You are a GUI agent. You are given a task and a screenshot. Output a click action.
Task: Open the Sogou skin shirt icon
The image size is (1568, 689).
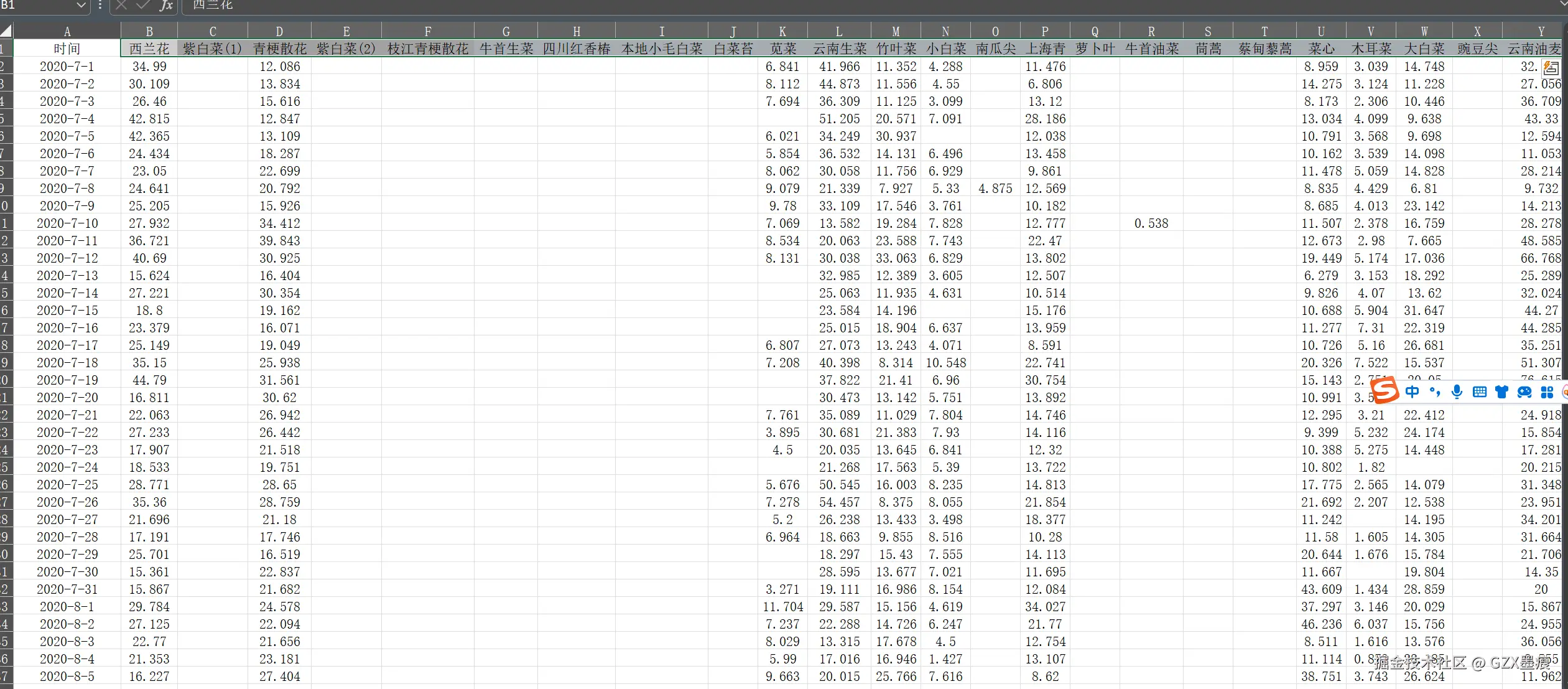1502,391
